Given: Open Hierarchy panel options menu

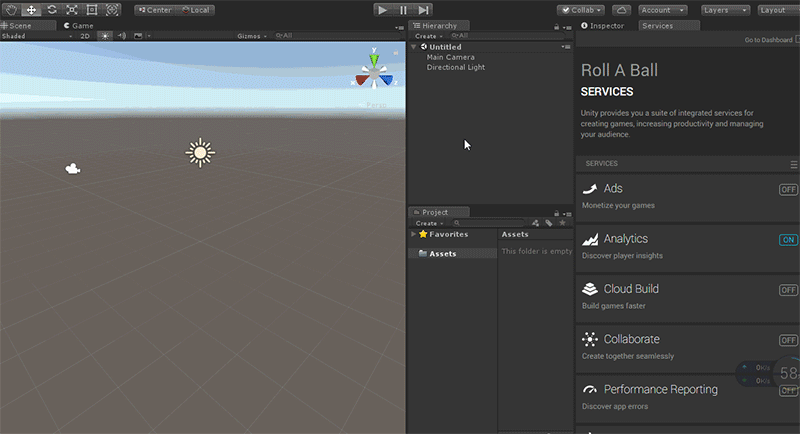Looking at the screenshot, I should 567,28.
